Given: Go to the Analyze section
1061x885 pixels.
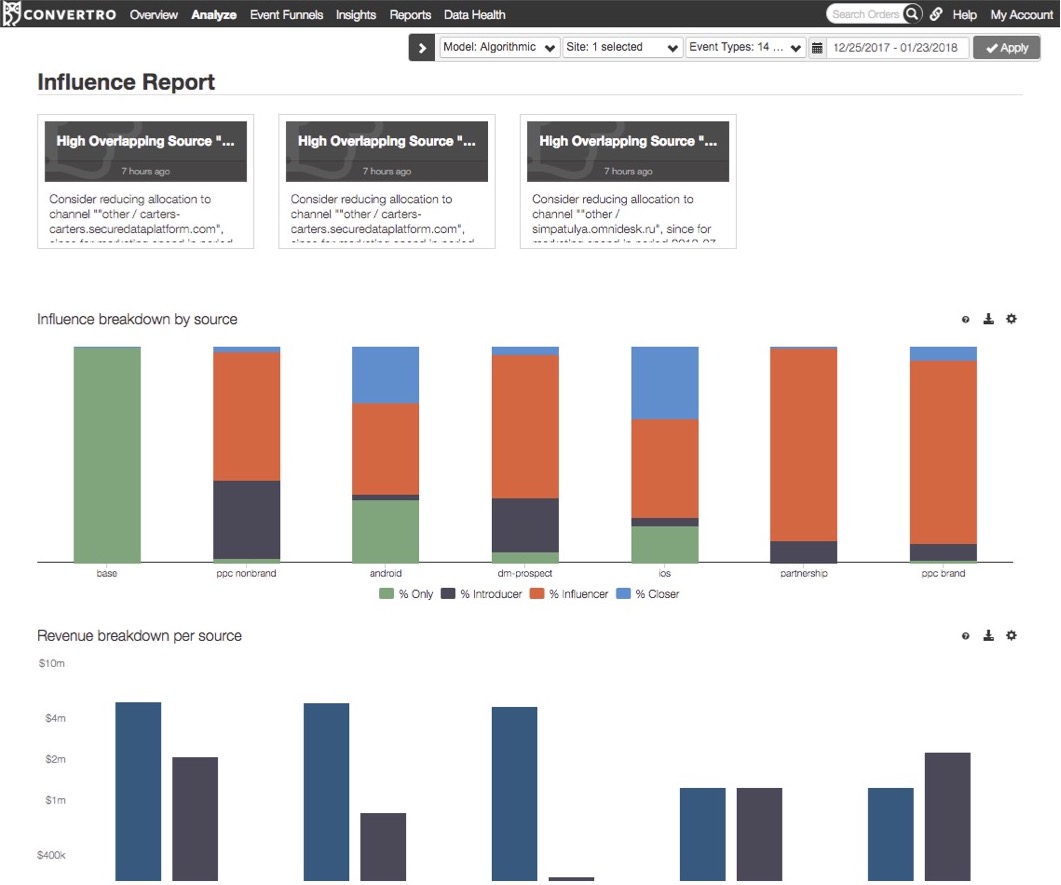Looking at the screenshot, I should click(x=214, y=14).
